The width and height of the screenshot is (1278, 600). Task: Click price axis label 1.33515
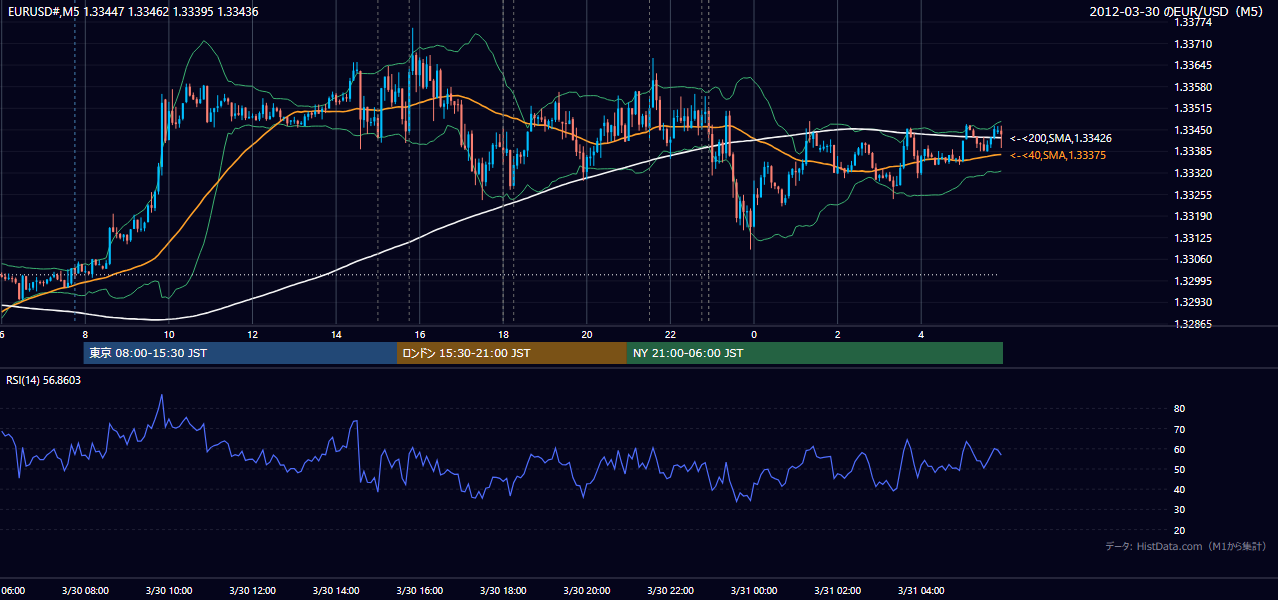pyautogui.click(x=1192, y=109)
